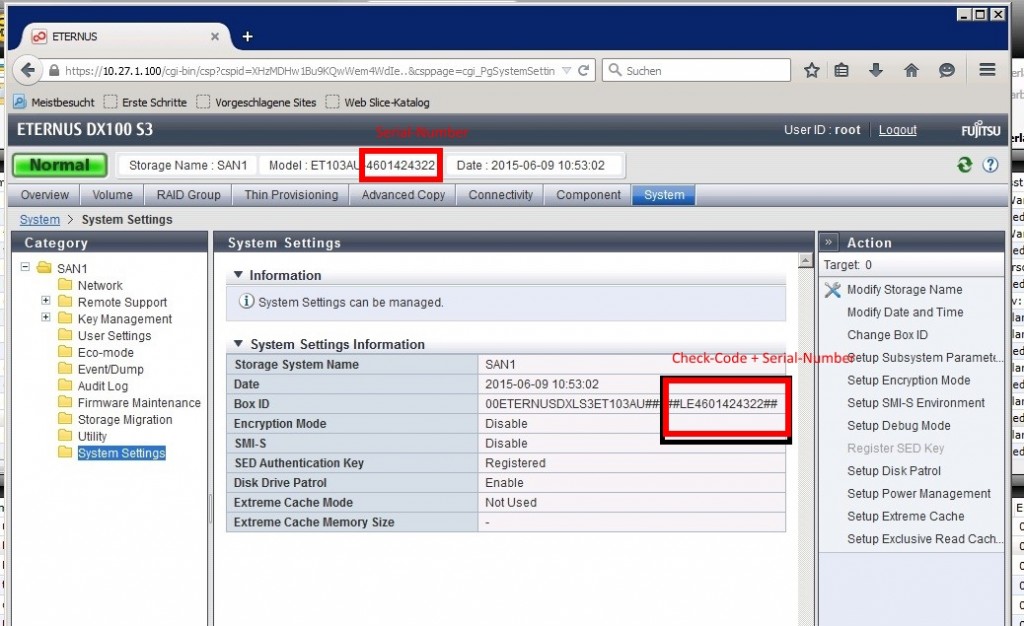This screenshot has width=1024, height=626.
Task: Open the Connectivity tab
Action: (x=500, y=195)
